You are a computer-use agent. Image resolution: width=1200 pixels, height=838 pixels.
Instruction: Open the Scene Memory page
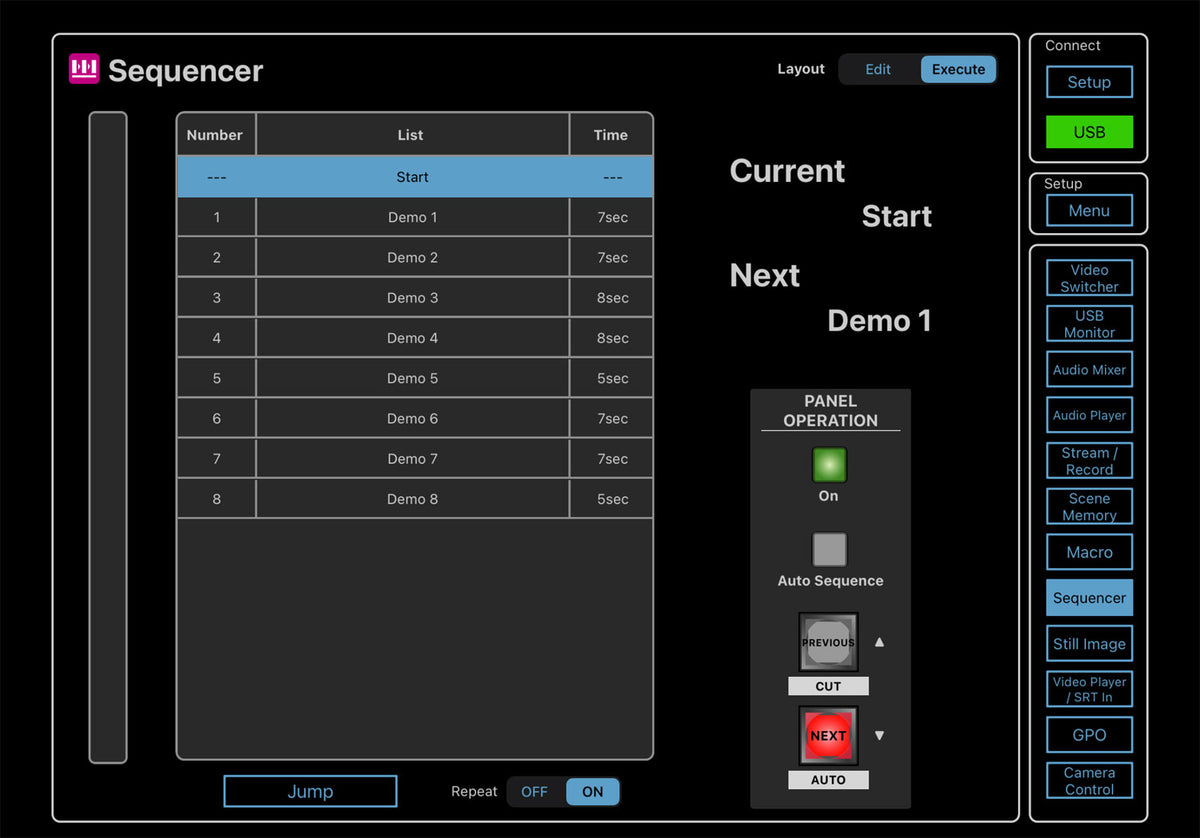coord(1089,507)
